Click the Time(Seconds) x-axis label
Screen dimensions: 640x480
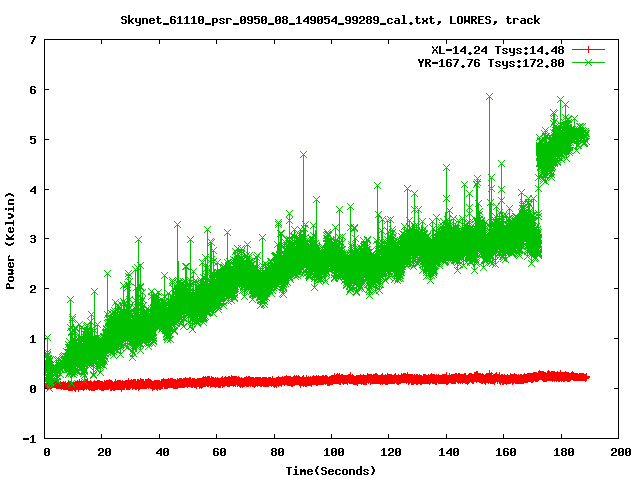click(x=333, y=470)
